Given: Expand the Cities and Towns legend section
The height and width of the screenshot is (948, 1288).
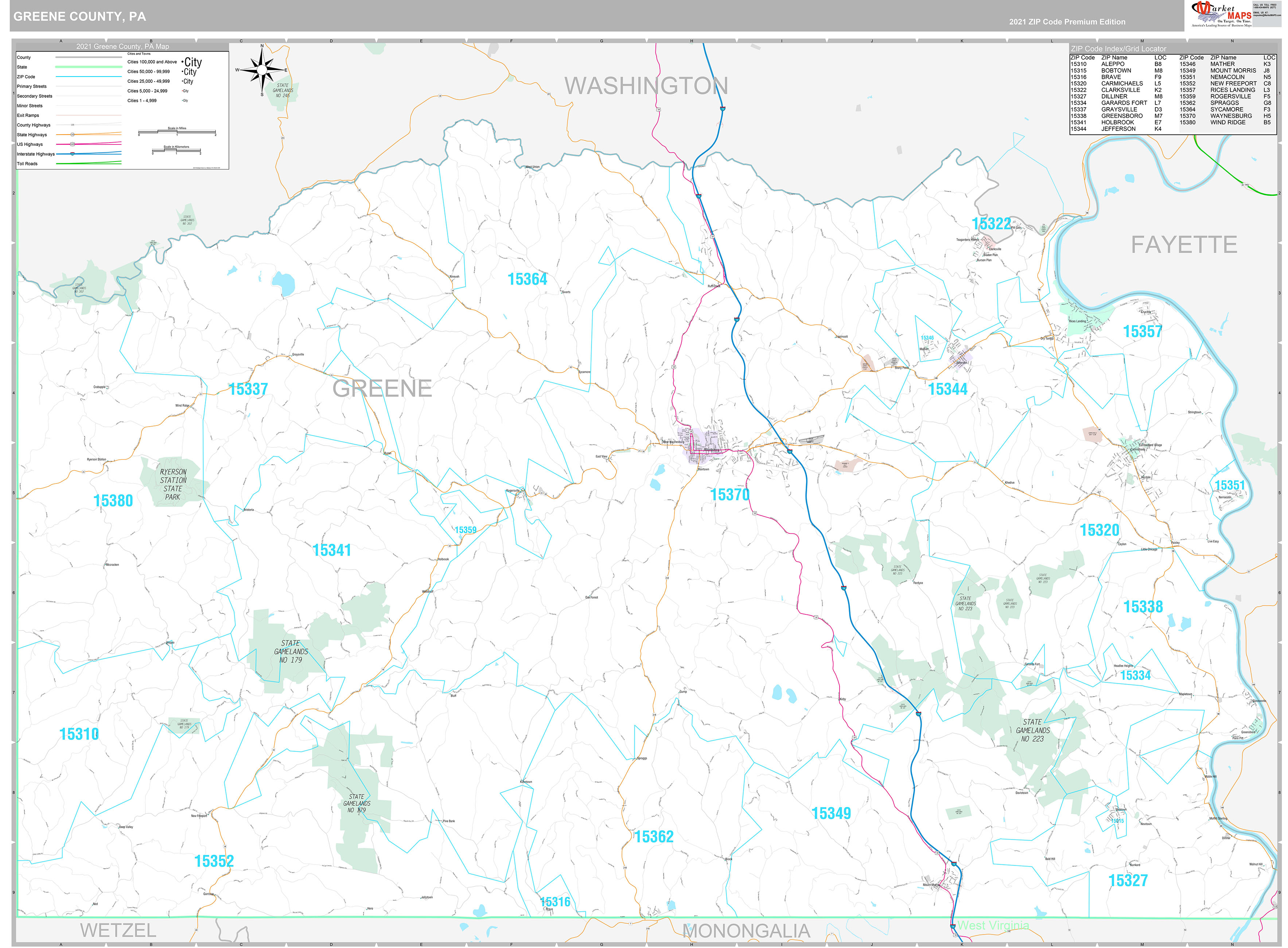Looking at the screenshot, I should (x=139, y=54).
